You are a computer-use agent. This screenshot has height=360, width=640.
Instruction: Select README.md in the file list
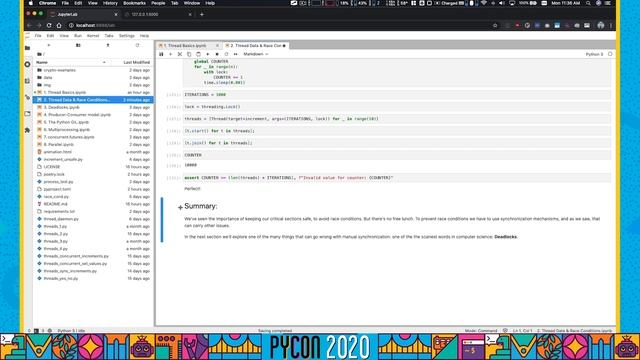[x=93, y=204]
